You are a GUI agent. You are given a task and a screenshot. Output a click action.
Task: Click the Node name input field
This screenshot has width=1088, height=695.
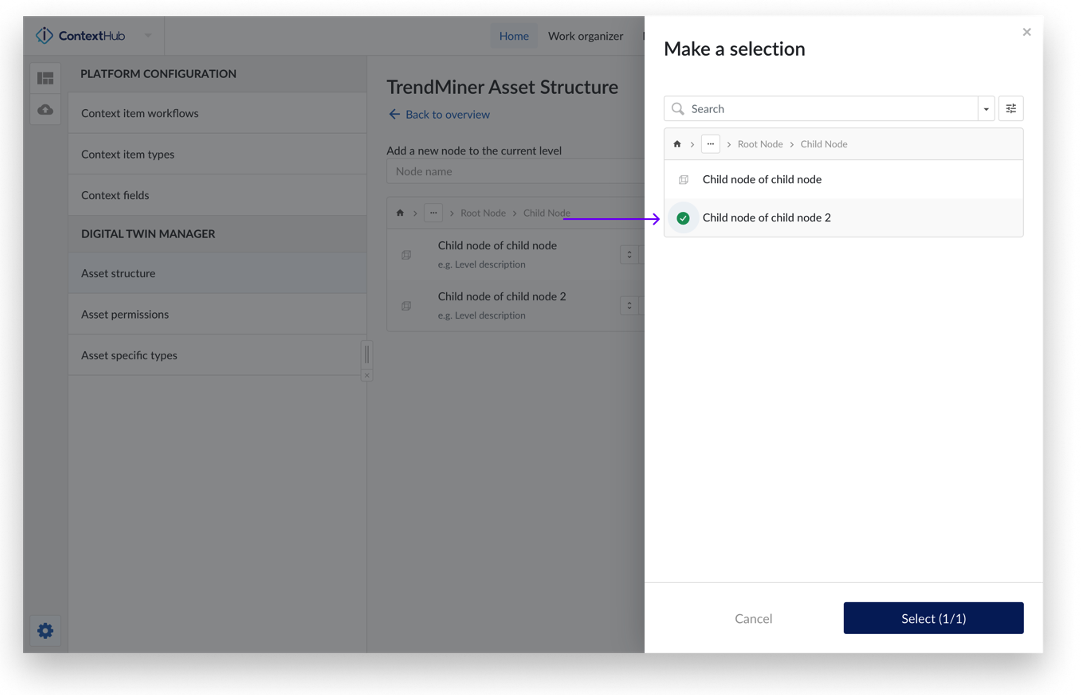pos(515,172)
